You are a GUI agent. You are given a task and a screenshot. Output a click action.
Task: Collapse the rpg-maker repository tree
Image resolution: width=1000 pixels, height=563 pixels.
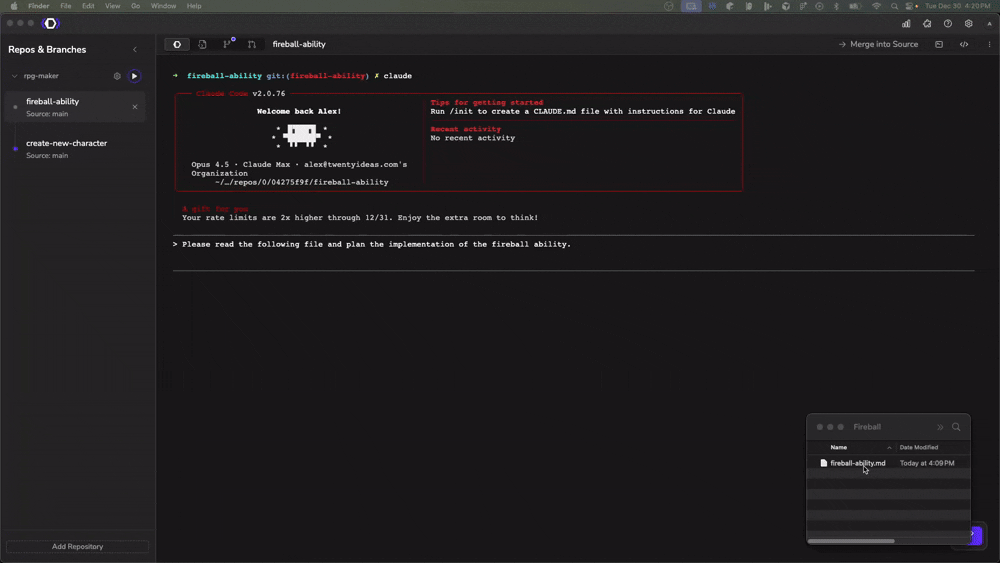14,76
